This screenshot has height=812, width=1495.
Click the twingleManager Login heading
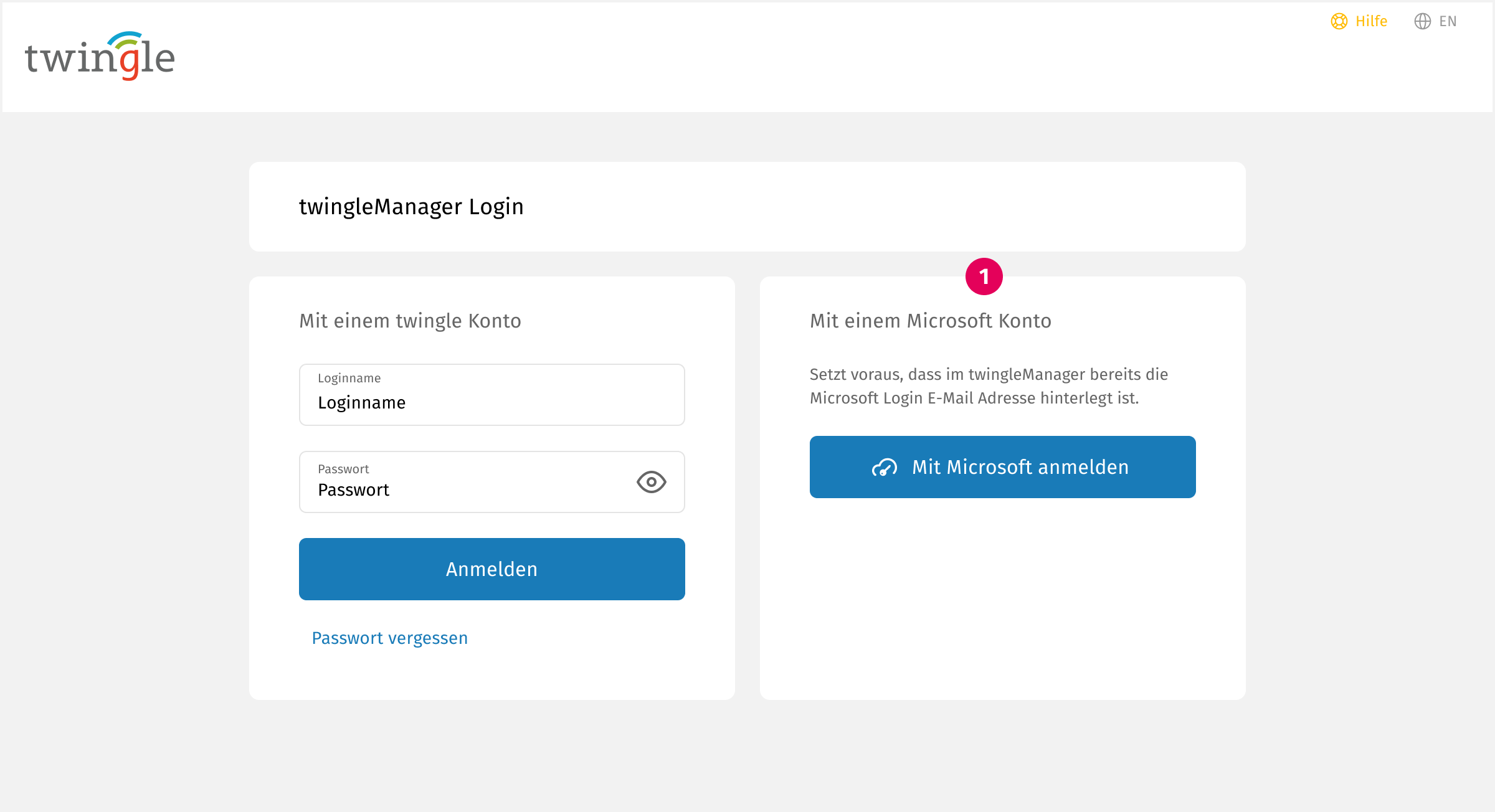click(x=411, y=207)
